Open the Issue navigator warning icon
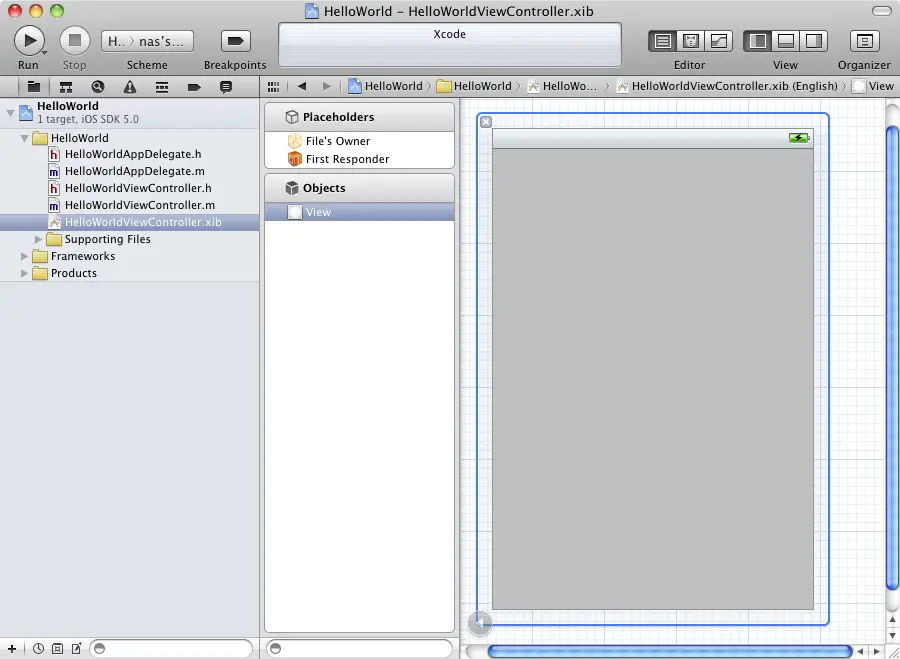 point(130,87)
